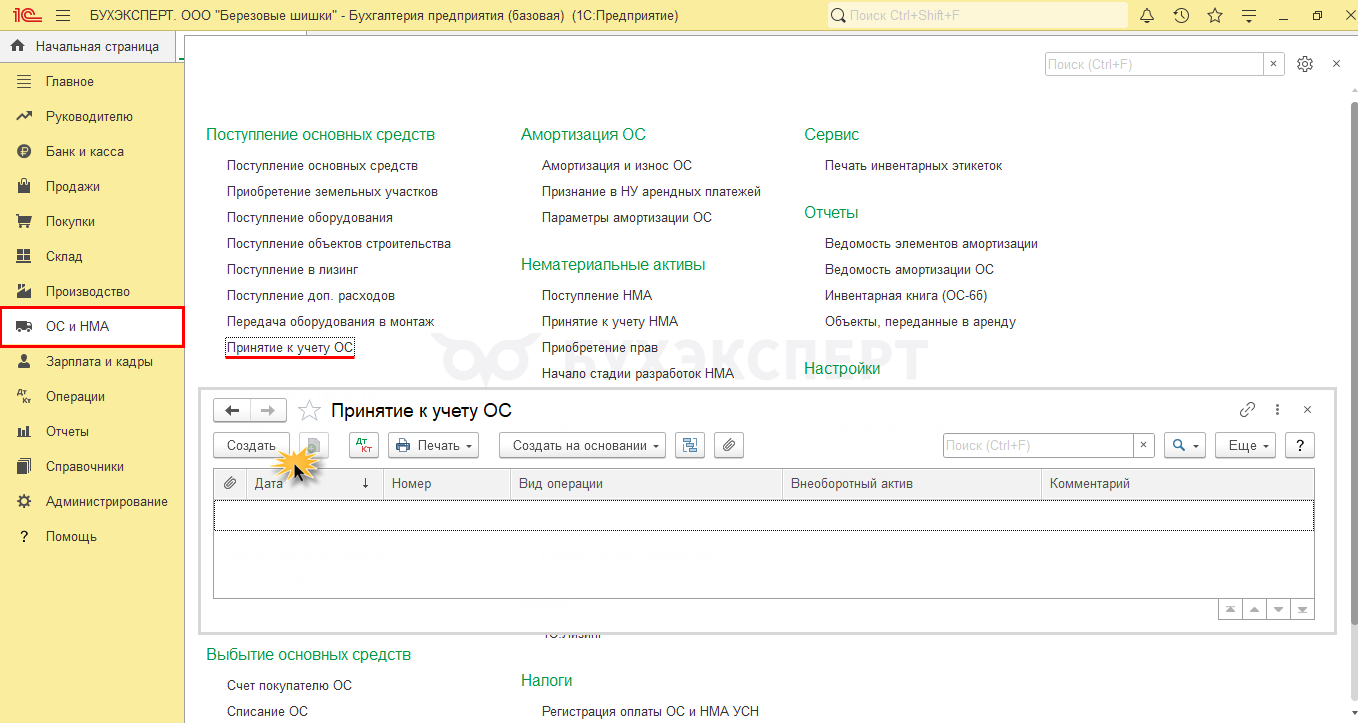The height and width of the screenshot is (723, 1358).
Task: Open the Банк и касса section
Action: click(x=85, y=152)
